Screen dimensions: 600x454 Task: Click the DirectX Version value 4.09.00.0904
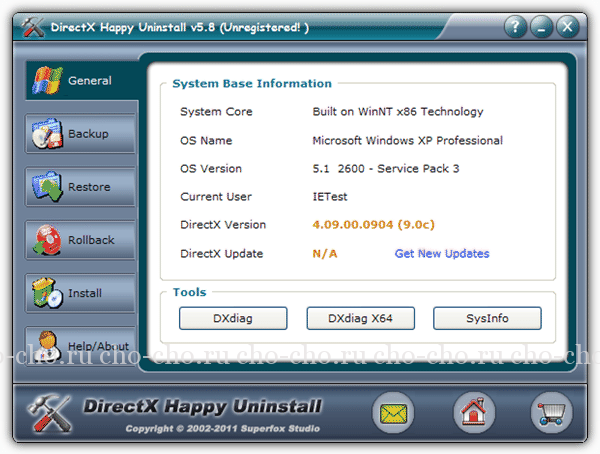point(374,225)
